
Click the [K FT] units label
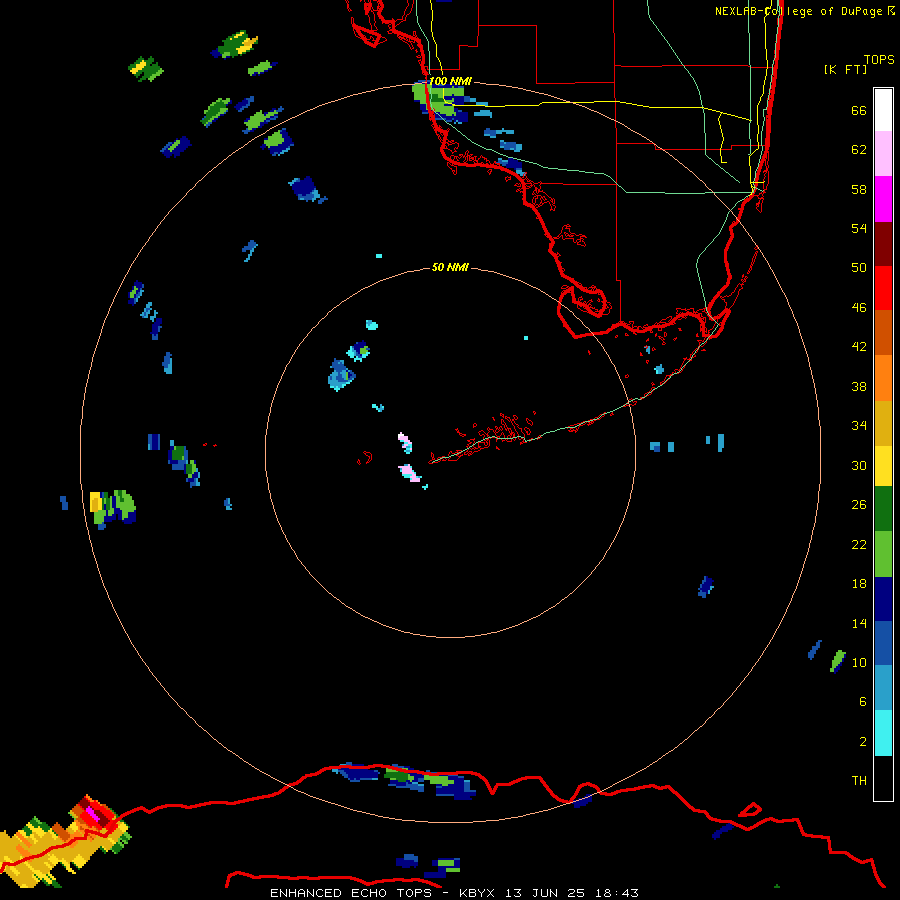pos(845,70)
